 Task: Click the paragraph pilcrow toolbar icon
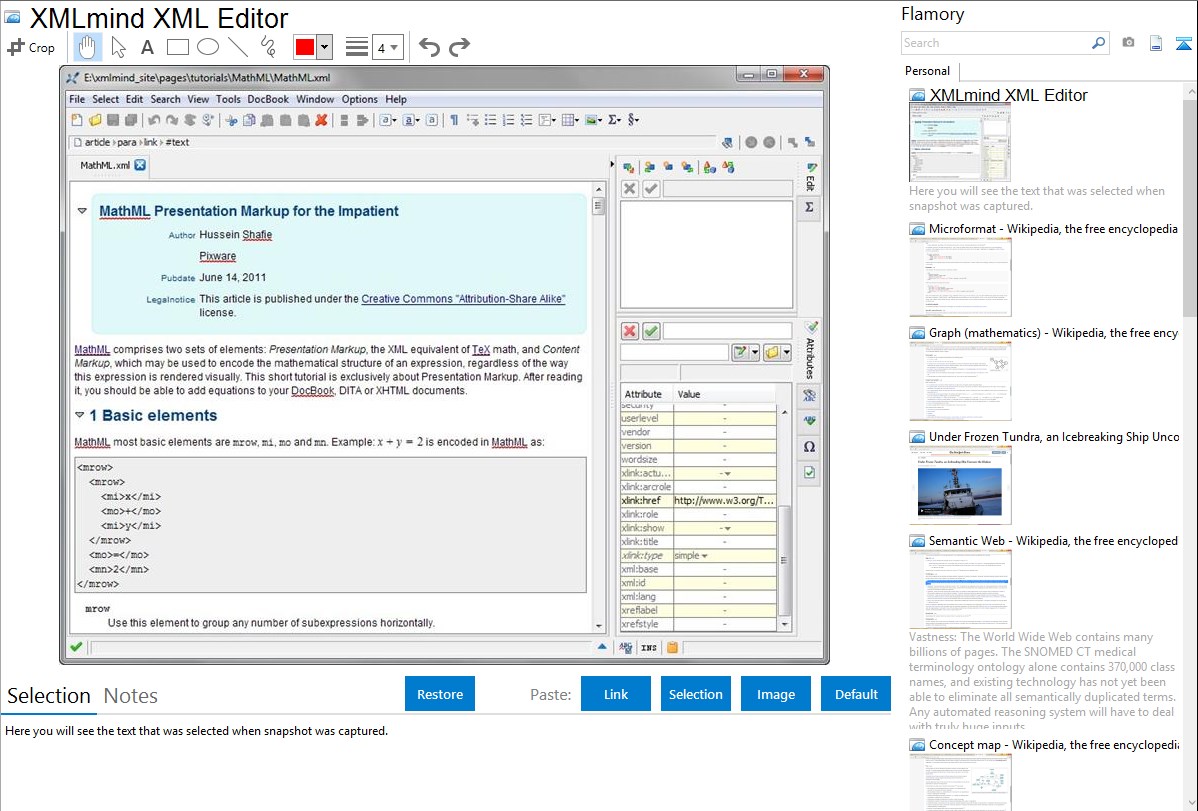(454, 120)
